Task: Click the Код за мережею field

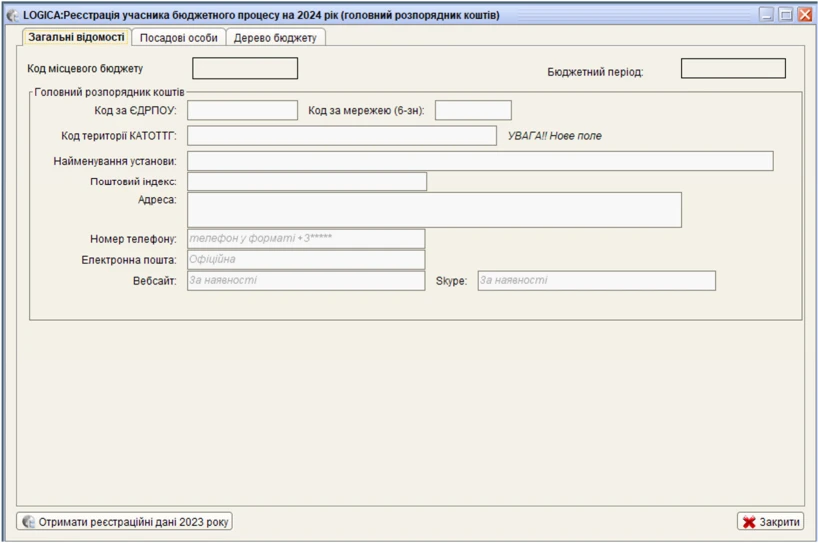Action: pyautogui.click(x=473, y=110)
